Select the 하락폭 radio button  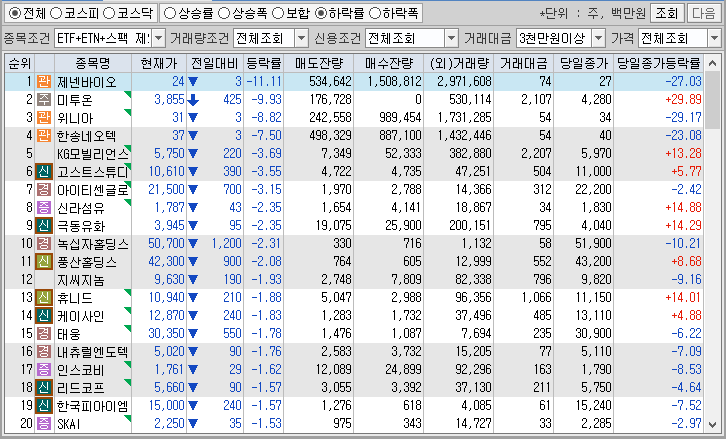[x=375, y=13]
